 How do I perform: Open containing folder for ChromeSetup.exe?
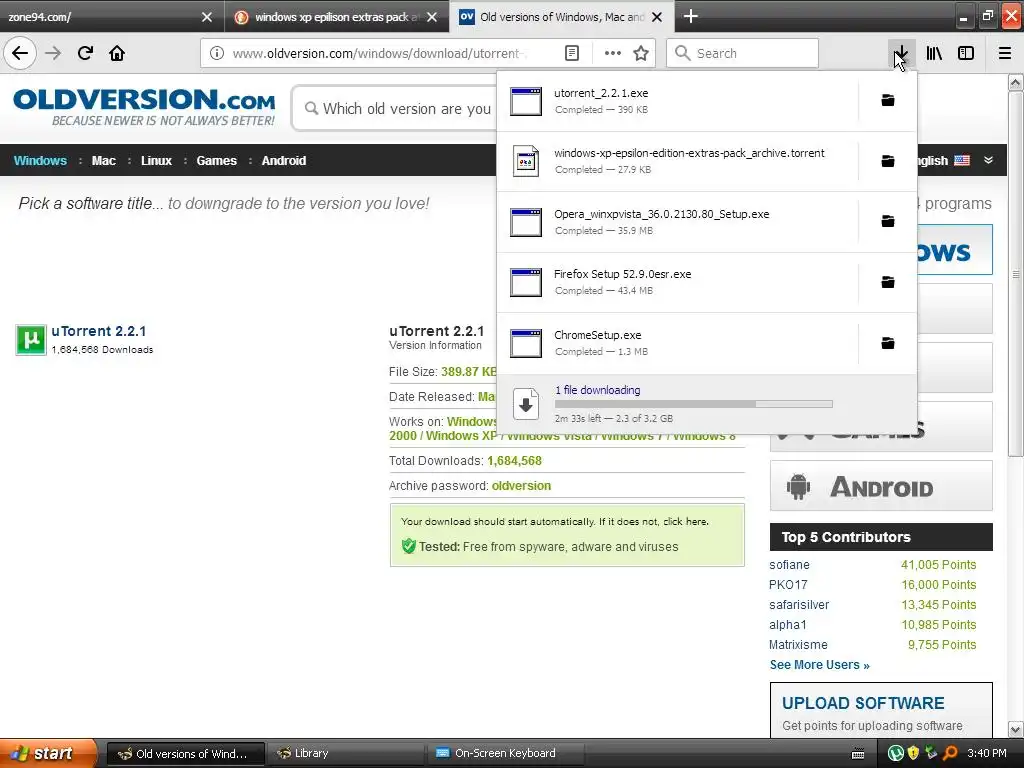click(888, 343)
